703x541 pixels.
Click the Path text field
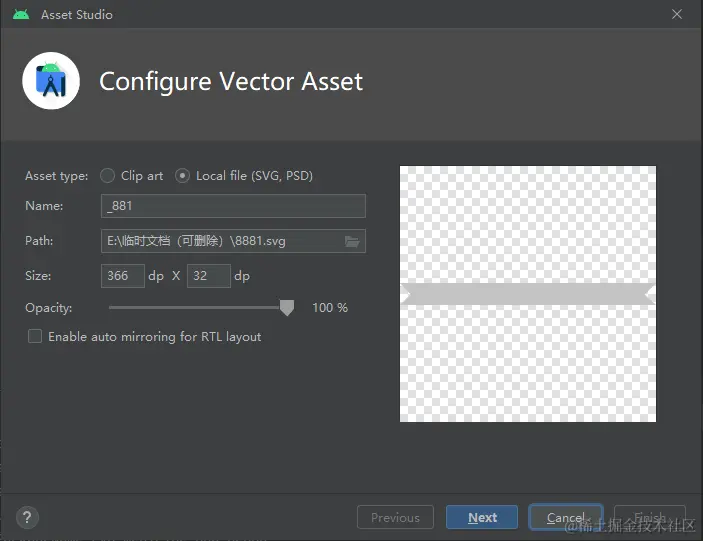tap(233, 241)
